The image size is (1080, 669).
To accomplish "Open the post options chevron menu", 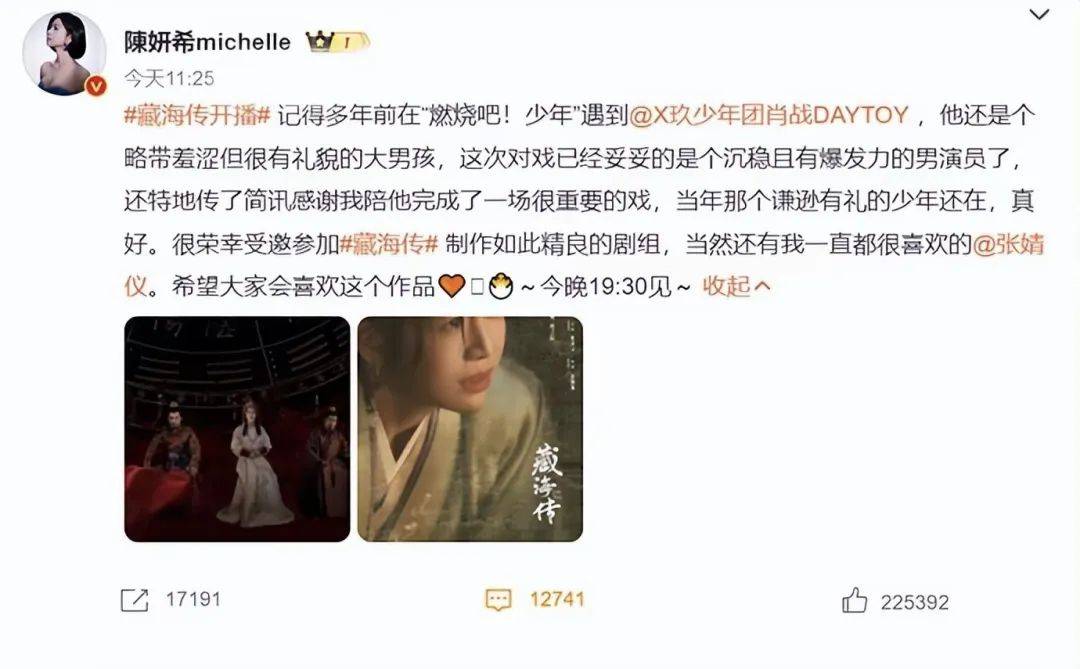I will coord(1038,14).
